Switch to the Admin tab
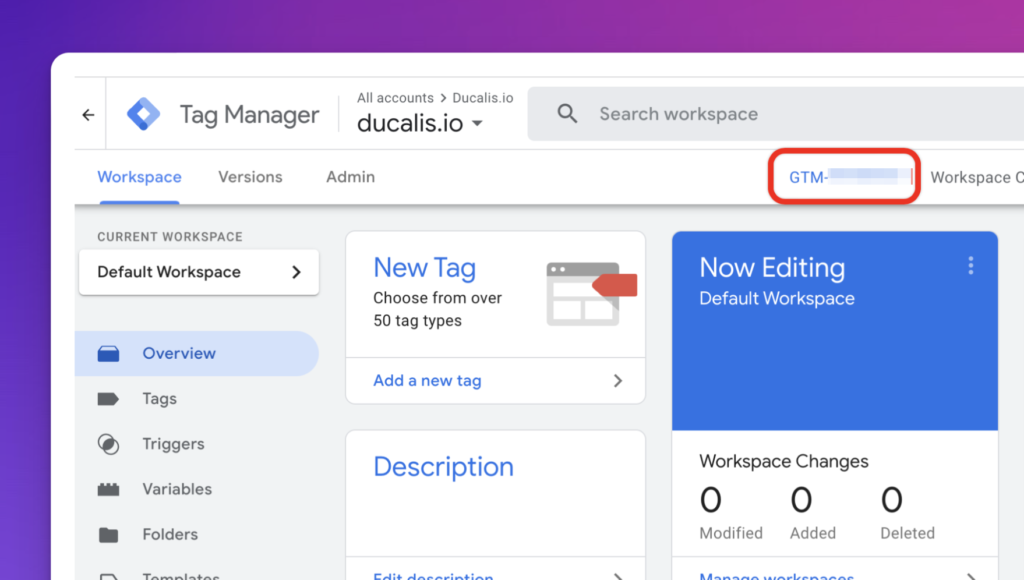Viewport: 1024px width, 580px height. [350, 177]
